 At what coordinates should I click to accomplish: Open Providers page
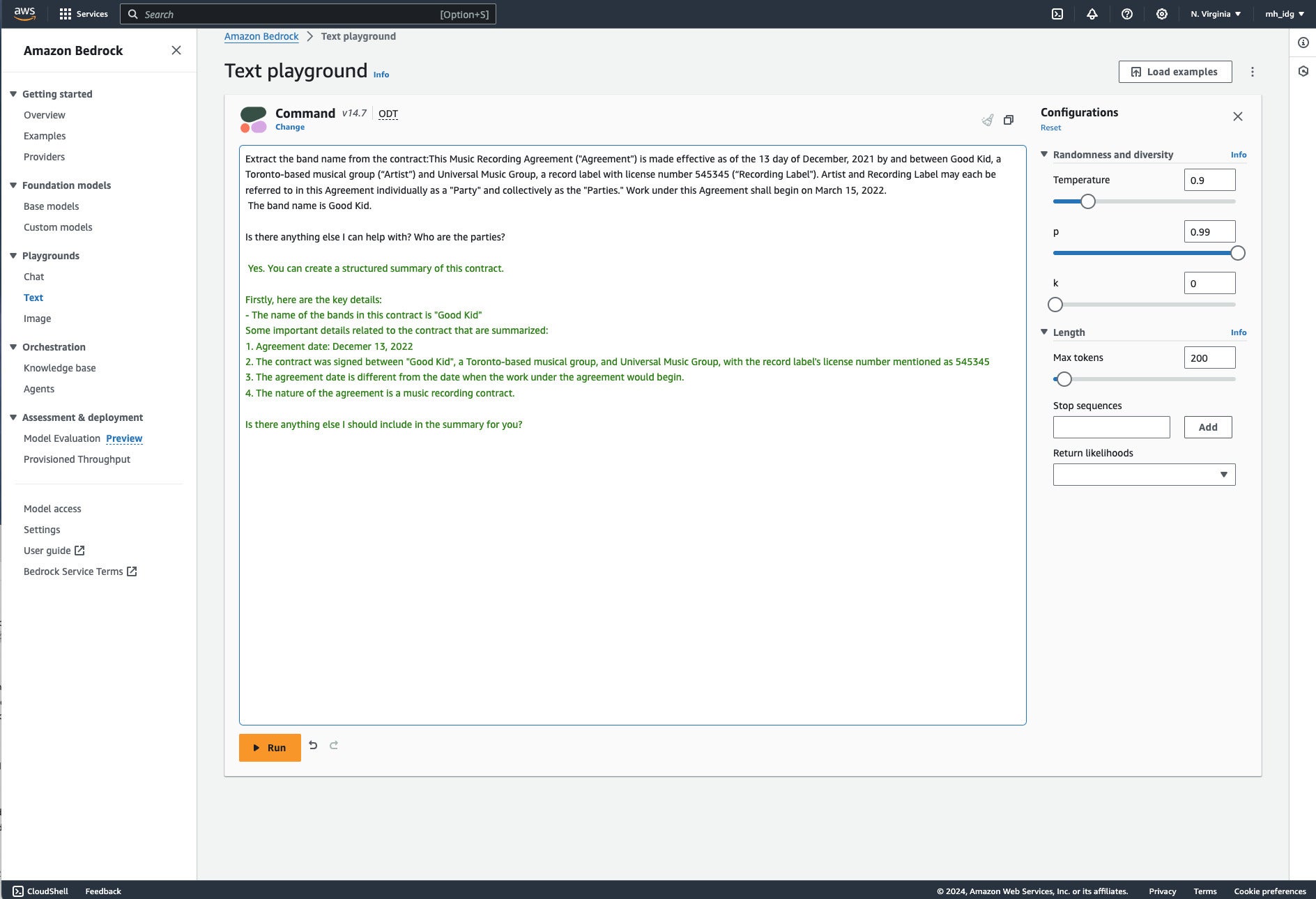point(44,157)
